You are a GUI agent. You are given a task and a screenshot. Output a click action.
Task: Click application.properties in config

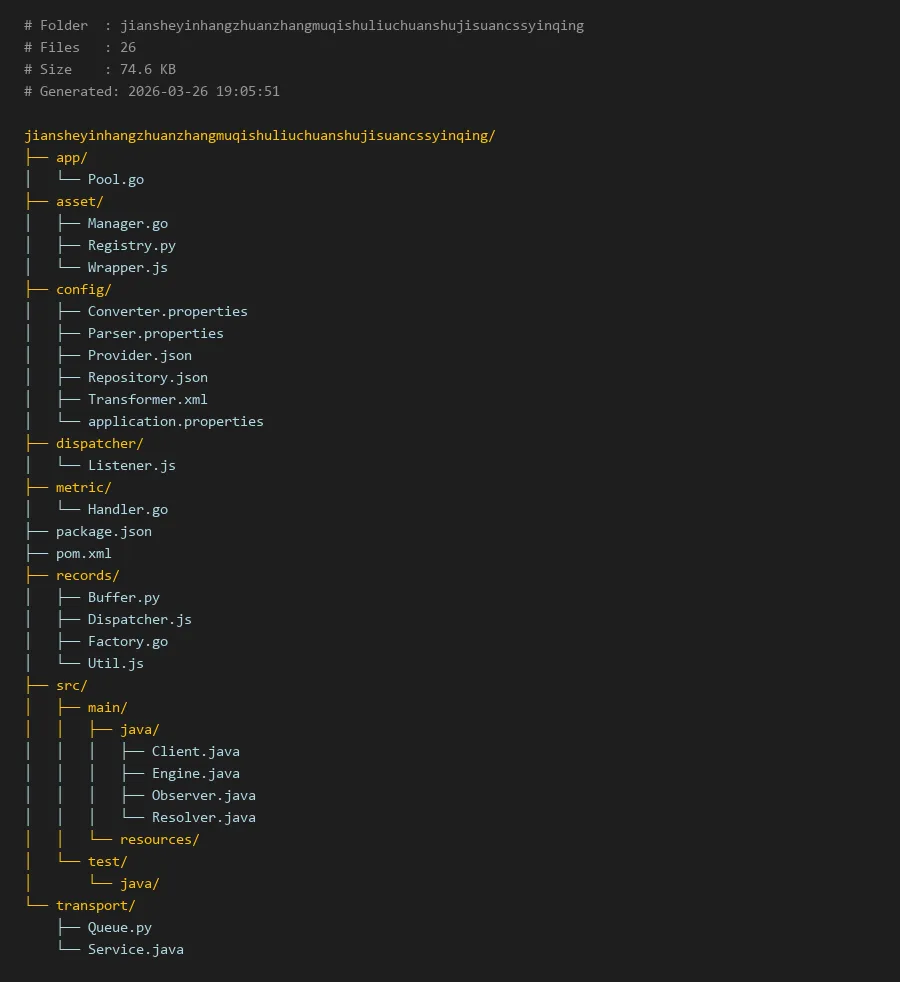175,421
